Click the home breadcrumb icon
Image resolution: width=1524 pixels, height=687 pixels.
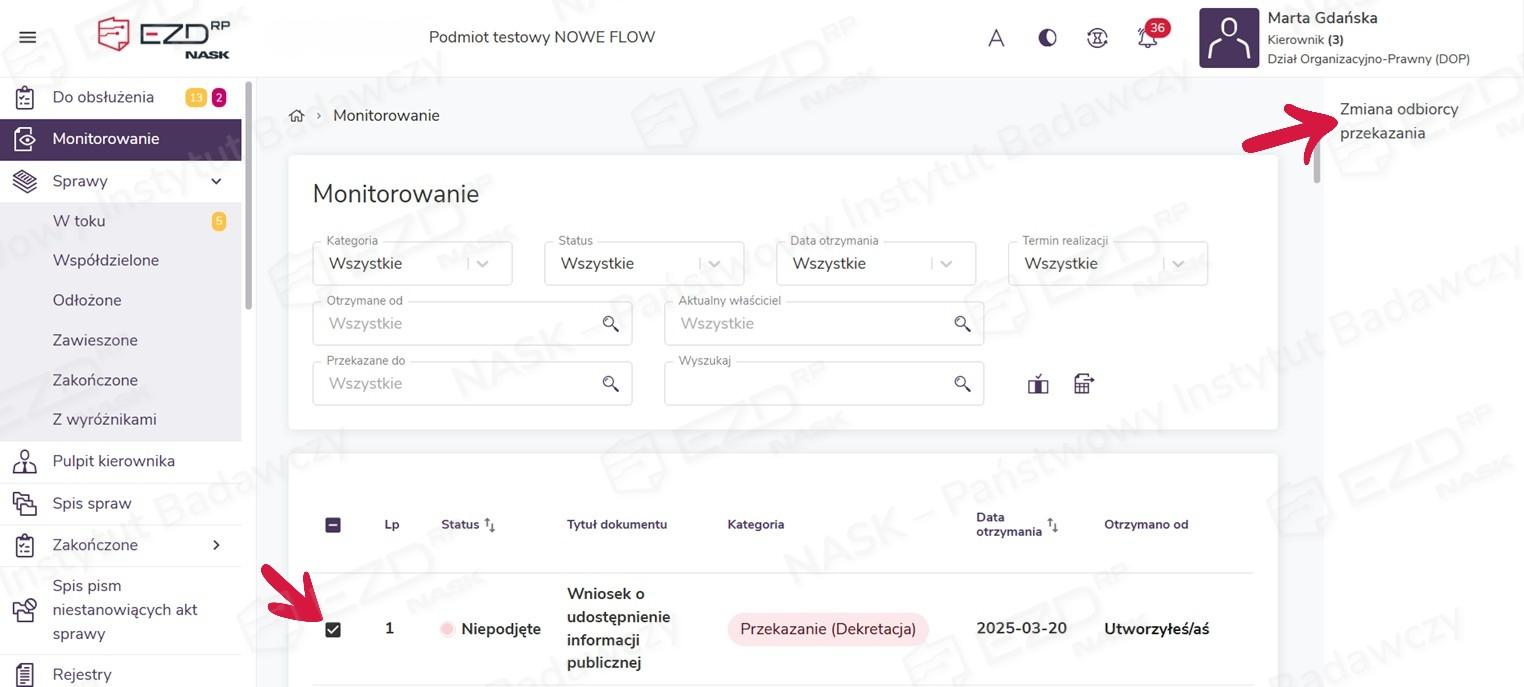pos(296,116)
